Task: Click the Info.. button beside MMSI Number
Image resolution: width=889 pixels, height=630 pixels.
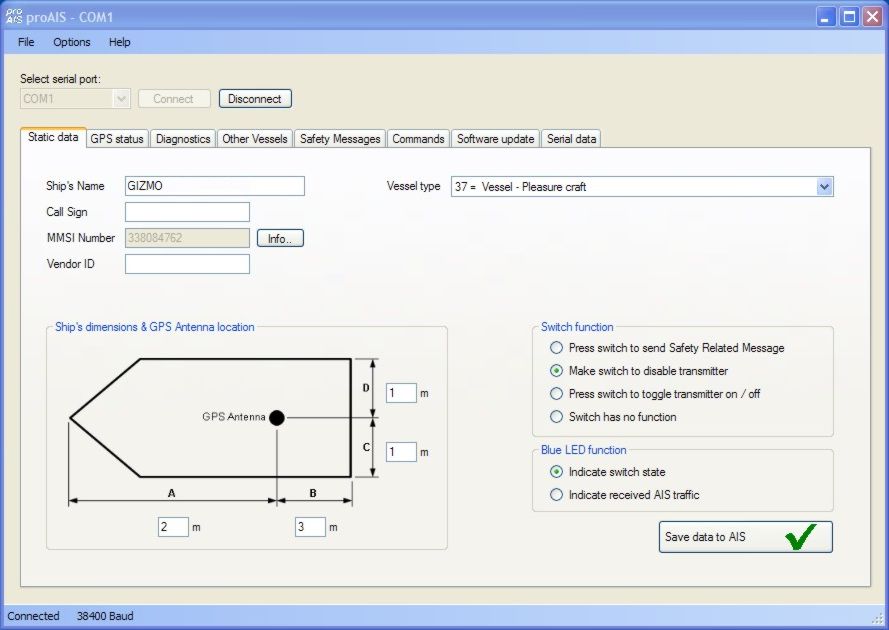Action: point(280,238)
